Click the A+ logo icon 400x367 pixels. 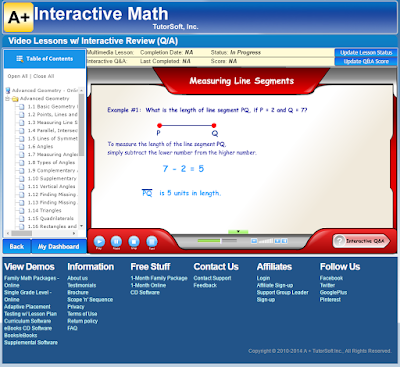19,17
